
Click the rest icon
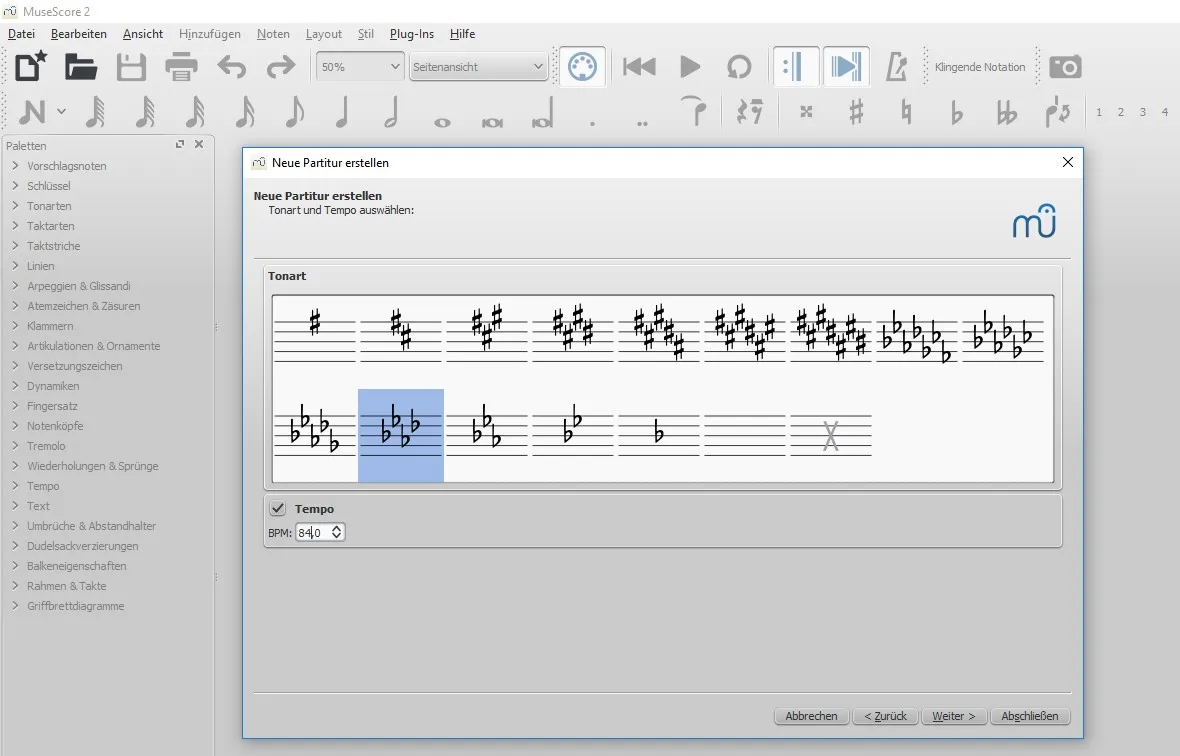pos(750,111)
